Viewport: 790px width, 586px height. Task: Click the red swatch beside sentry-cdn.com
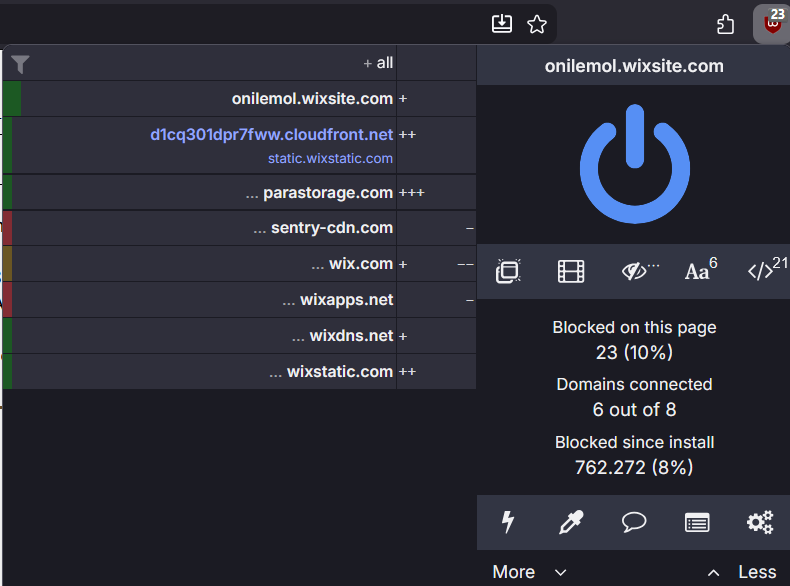(x=7, y=228)
